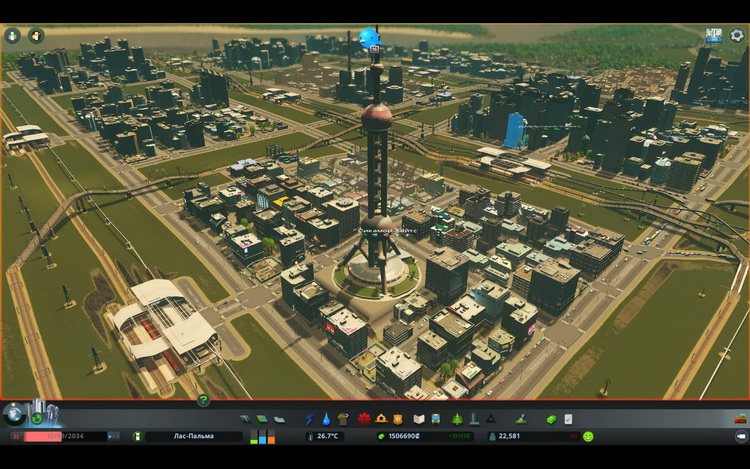Open the City policies checklist panel
Viewport: 750px width, 469px height.
coord(568,419)
